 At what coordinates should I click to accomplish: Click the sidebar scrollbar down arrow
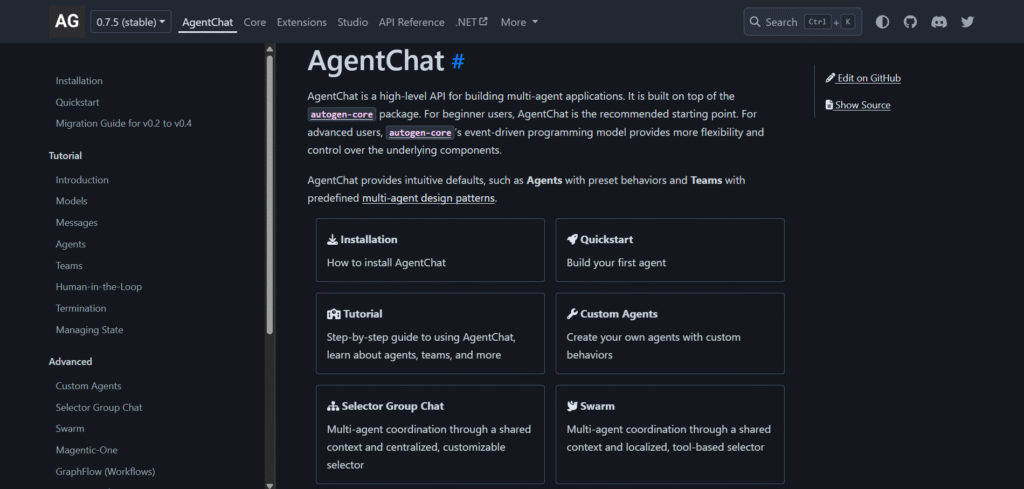(x=270, y=485)
